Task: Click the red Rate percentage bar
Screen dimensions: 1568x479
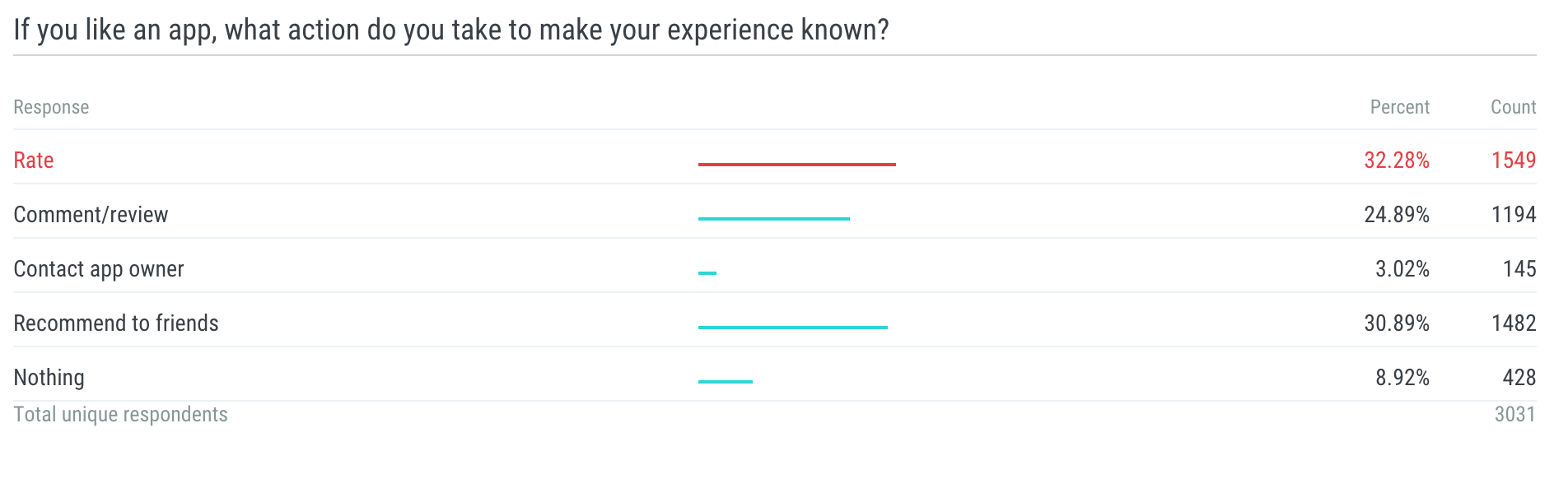Action: coord(797,165)
